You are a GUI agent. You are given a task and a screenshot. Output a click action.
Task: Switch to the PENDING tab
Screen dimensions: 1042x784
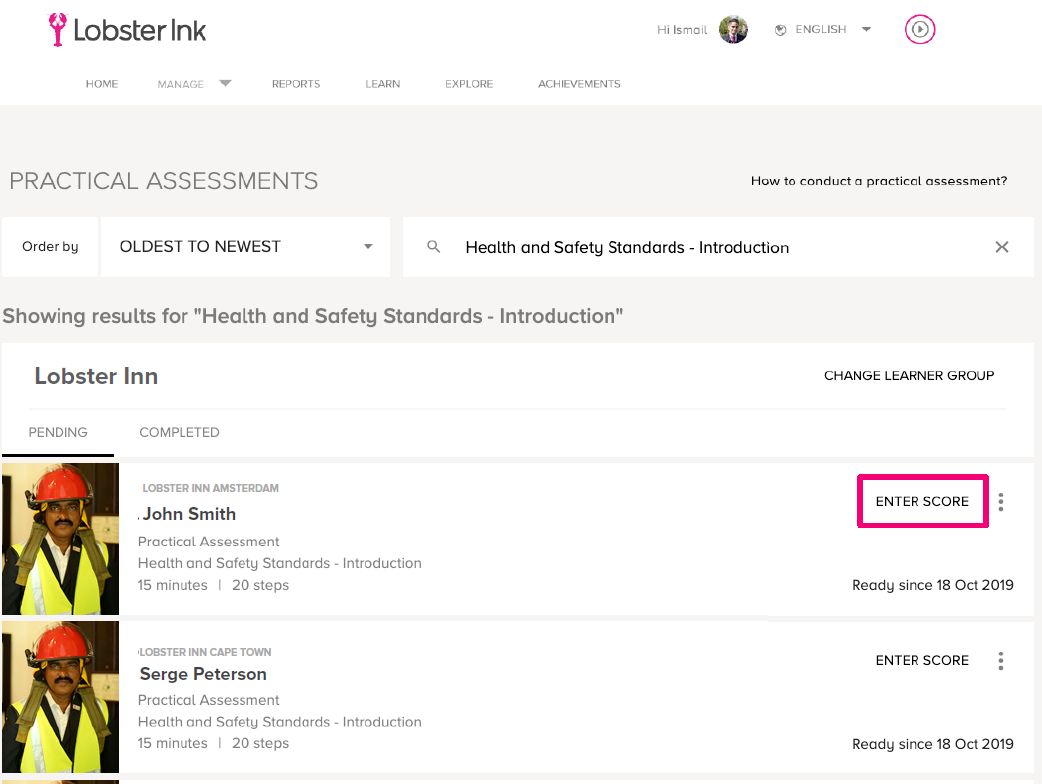click(x=58, y=432)
